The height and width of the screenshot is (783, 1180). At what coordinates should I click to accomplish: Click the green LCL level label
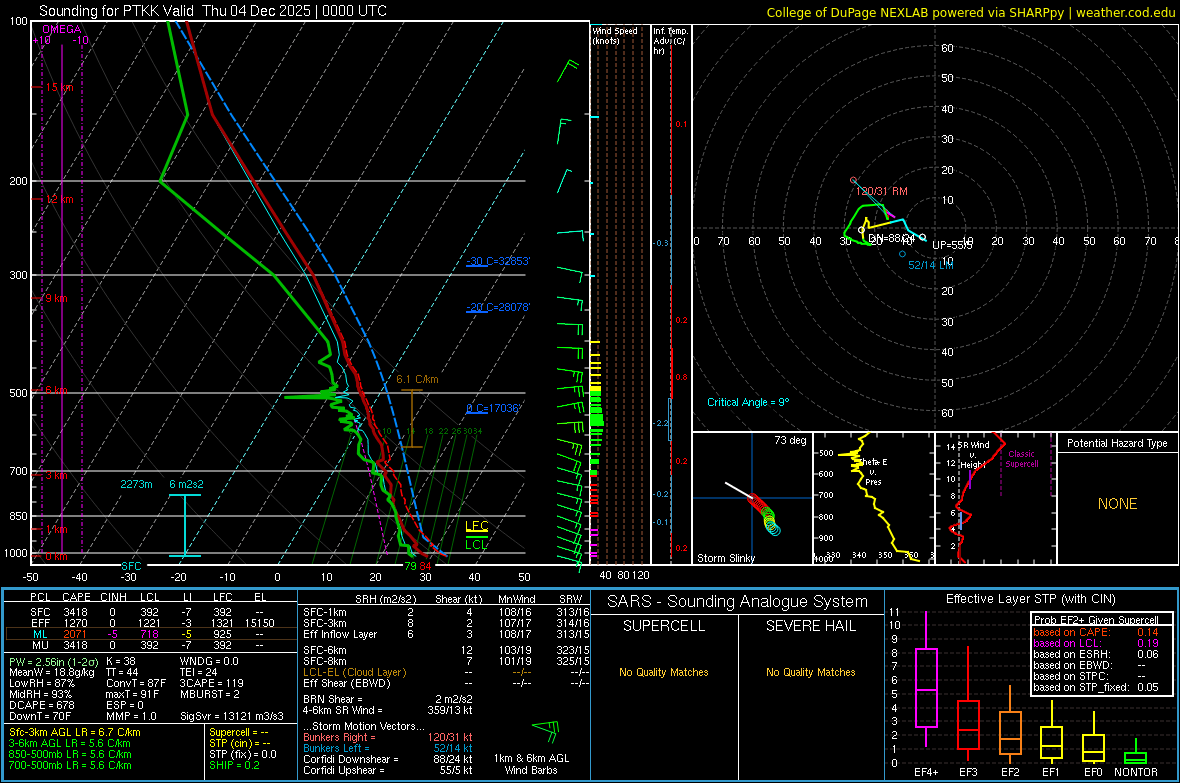476,544
